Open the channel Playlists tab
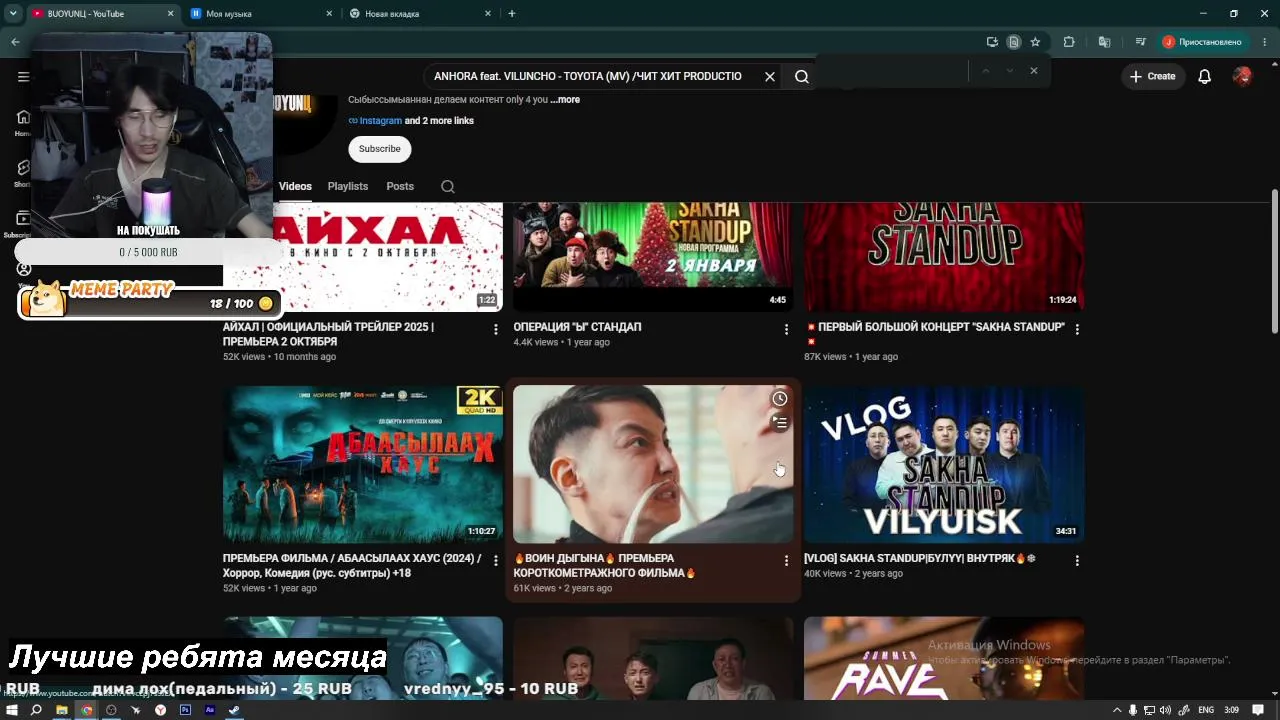 tap(348, 186)
